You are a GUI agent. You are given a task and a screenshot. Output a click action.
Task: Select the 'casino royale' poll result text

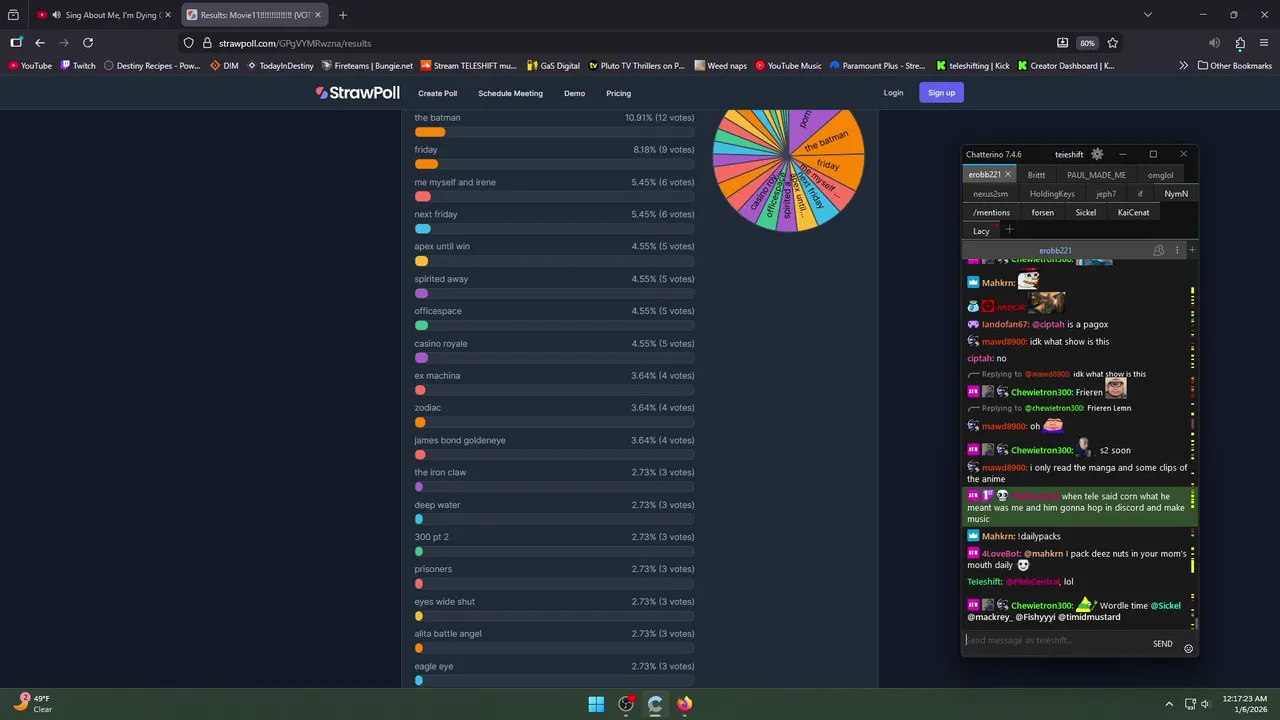[441, 343]
